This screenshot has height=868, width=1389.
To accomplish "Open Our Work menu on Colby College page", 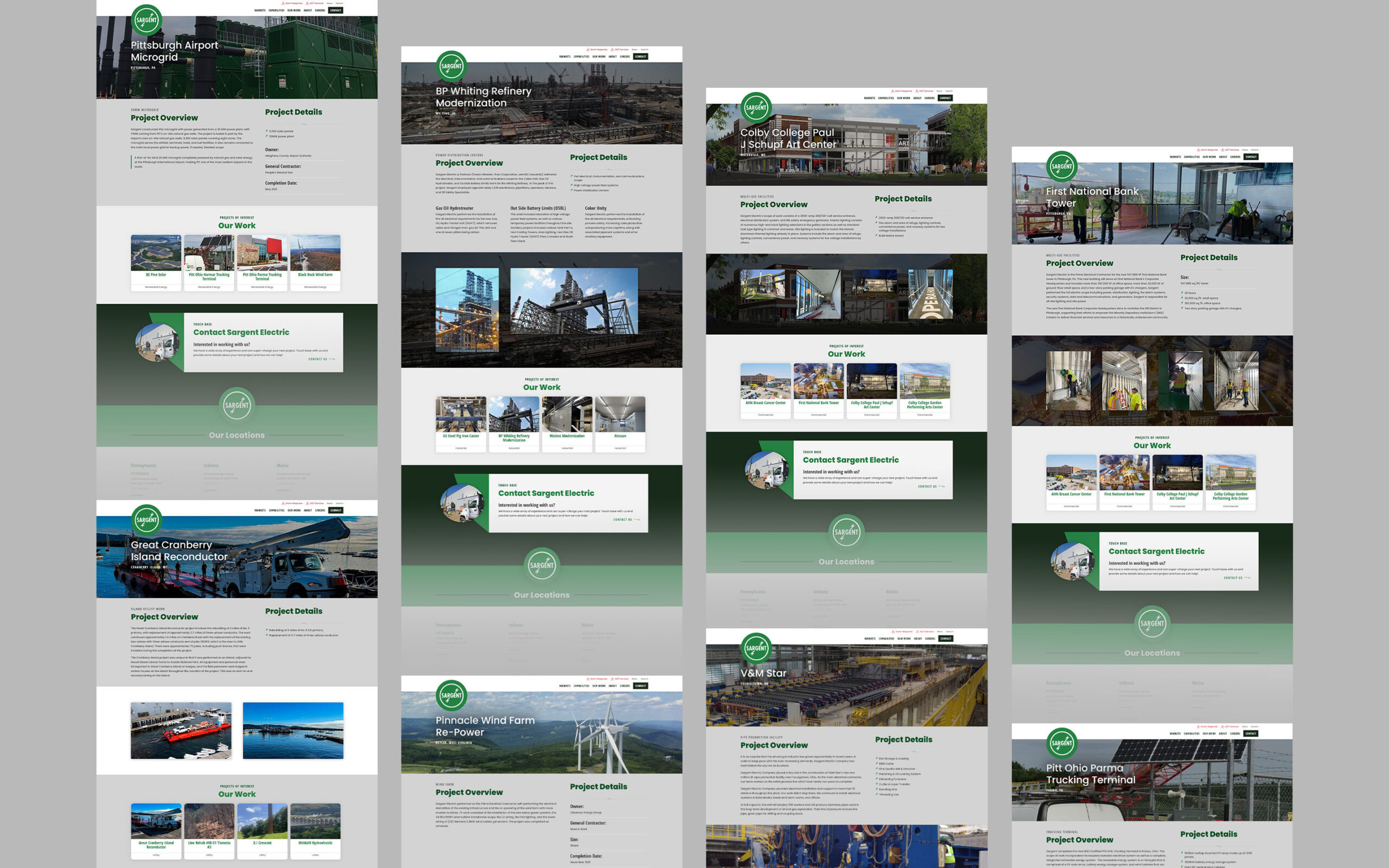I will (x=903, y=98).
